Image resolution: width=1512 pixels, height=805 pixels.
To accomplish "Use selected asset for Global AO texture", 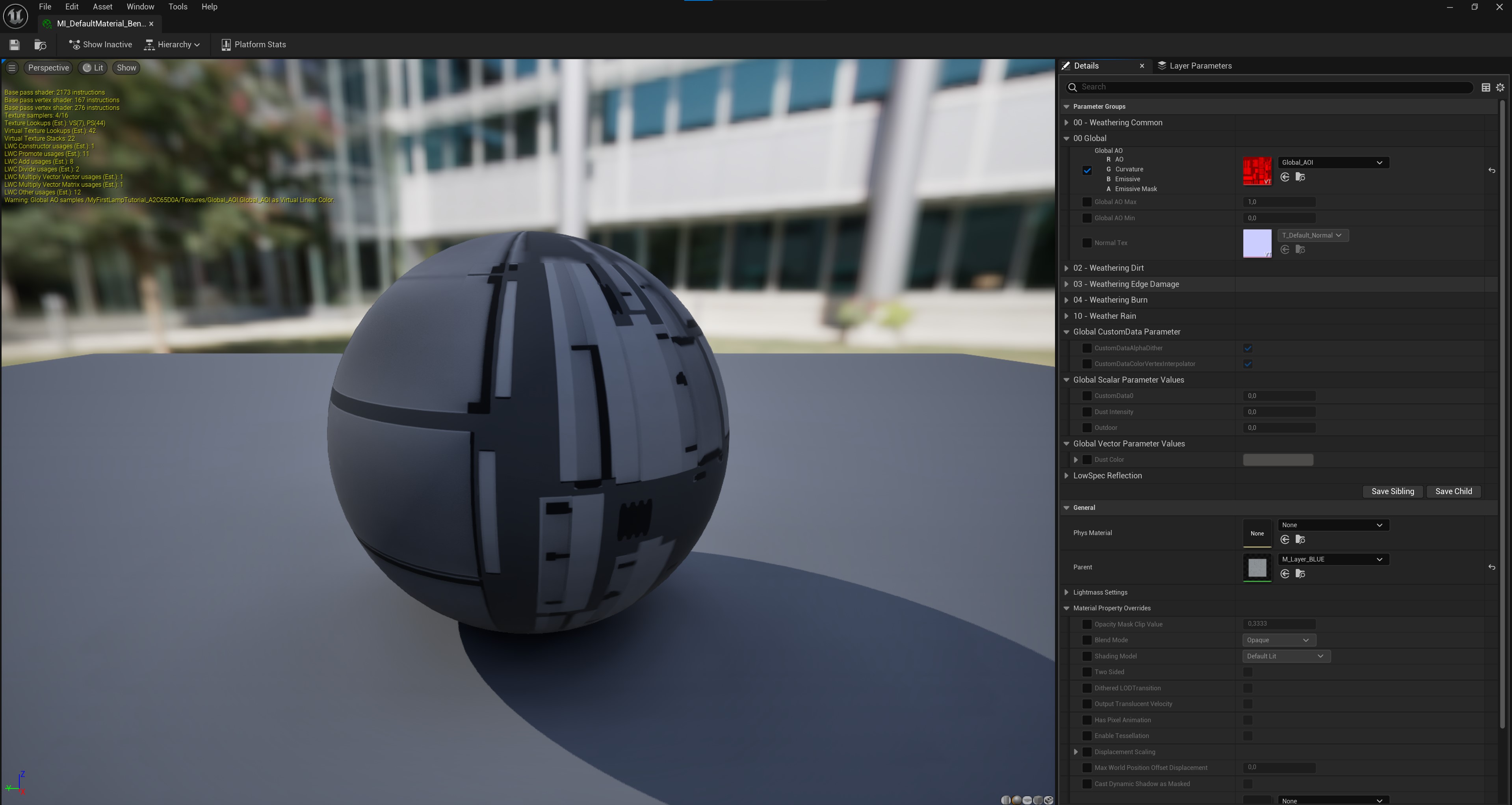I will [1285, 177].
